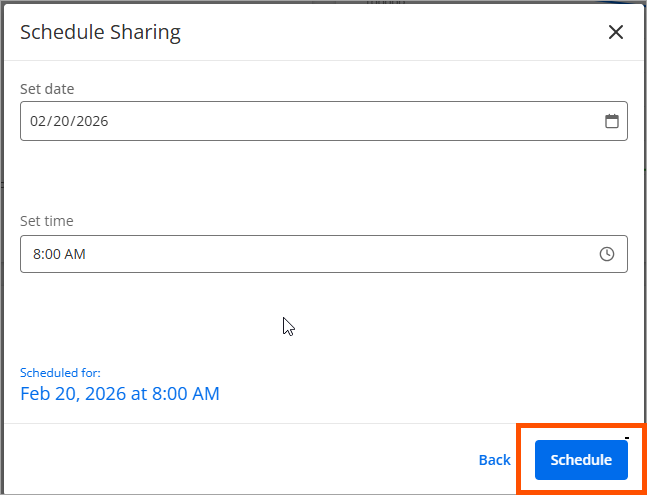Click the blue Schedule button
The width and height of the screenshot is (647, 495).
(581, 460)
